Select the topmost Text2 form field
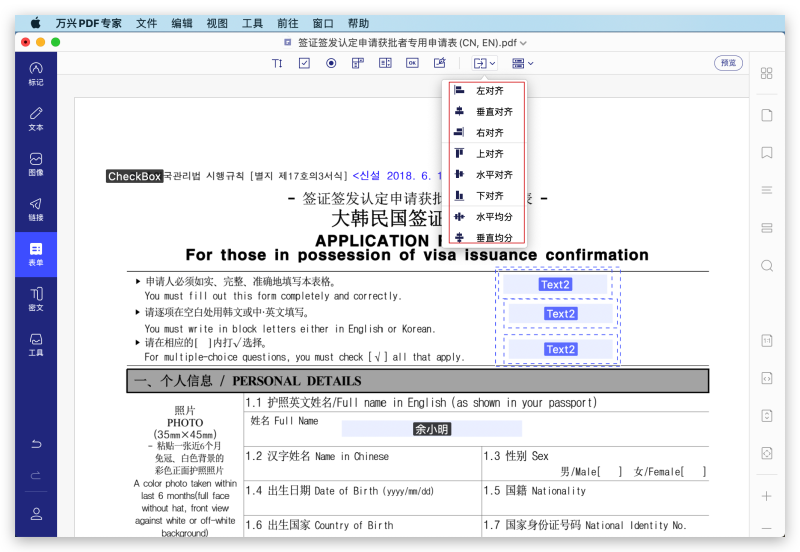This screenshot has width=800, height=552. (556, 285)
